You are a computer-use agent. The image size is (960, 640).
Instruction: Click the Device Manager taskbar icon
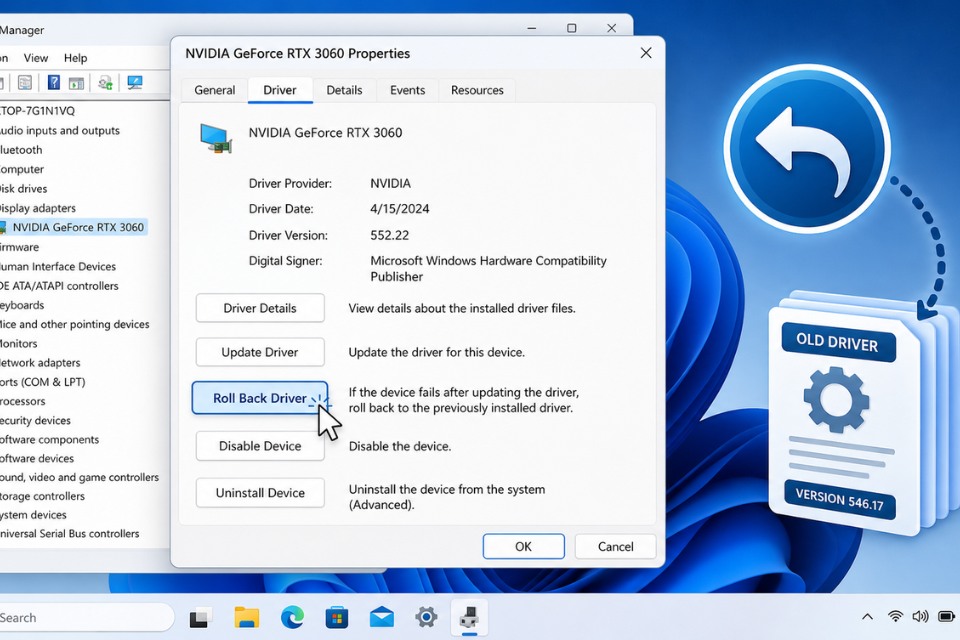click(470, 617)
